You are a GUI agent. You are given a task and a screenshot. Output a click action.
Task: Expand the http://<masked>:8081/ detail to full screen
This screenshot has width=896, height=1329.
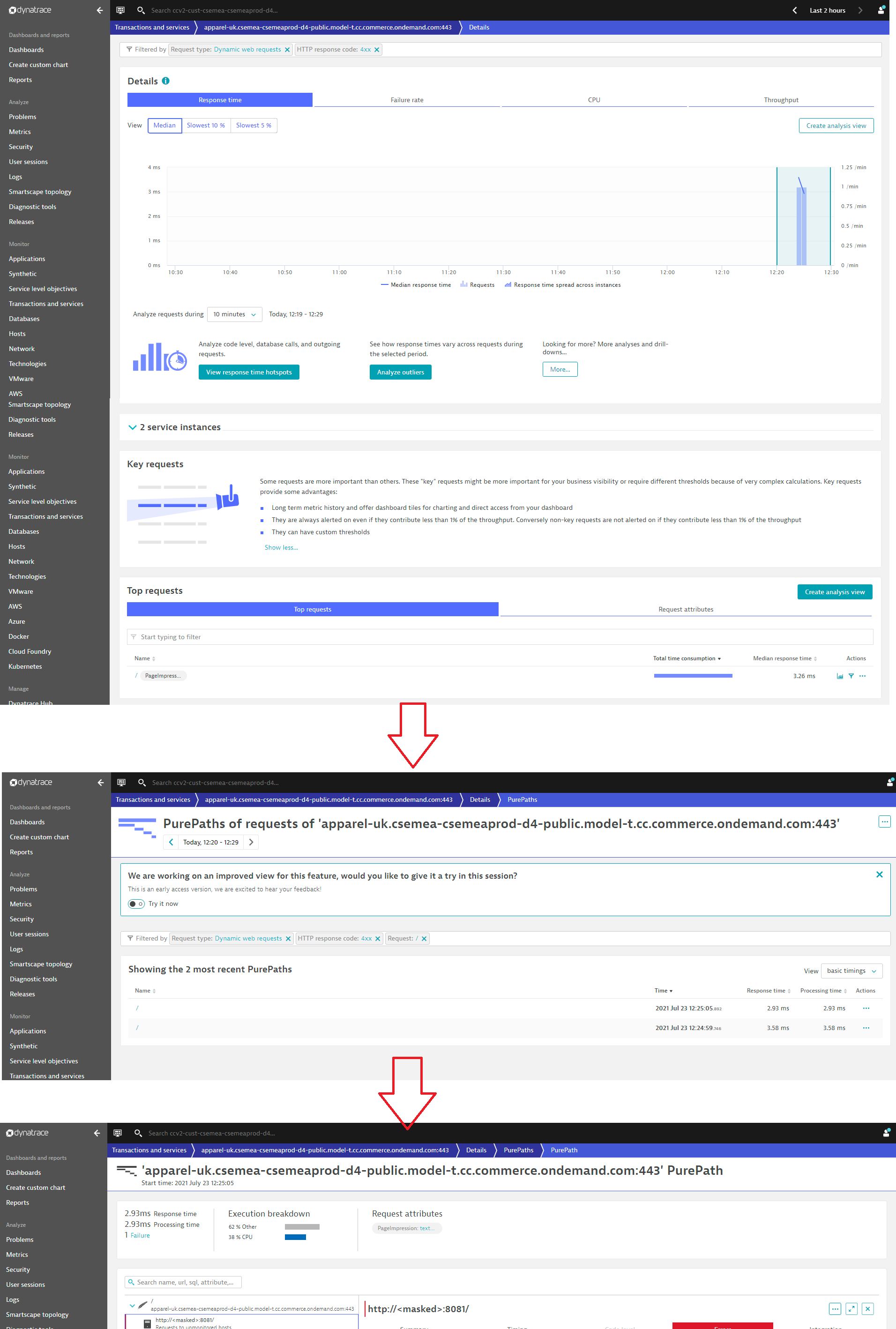pos(851,1308)
